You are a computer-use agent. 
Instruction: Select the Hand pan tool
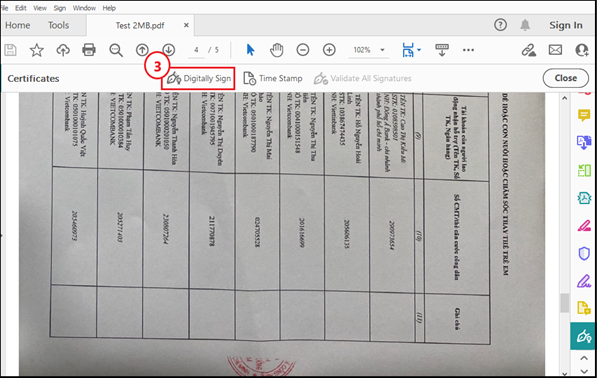(x=277, y=50)
